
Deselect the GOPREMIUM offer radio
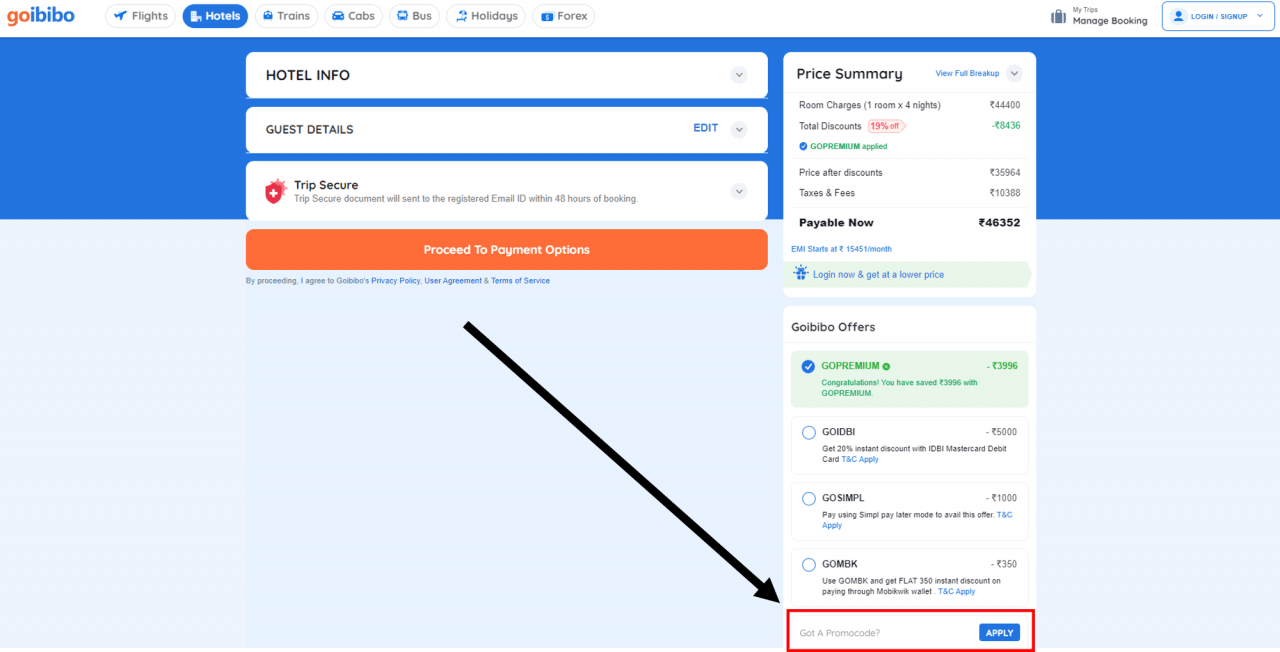tap(808, 366)
